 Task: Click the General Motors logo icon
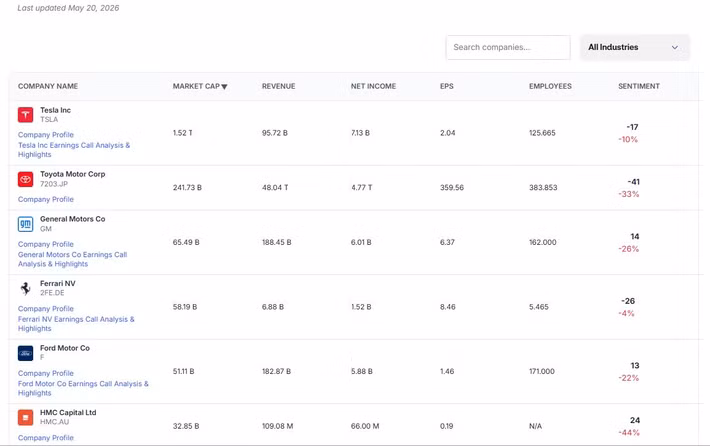[x=25, y=224]
